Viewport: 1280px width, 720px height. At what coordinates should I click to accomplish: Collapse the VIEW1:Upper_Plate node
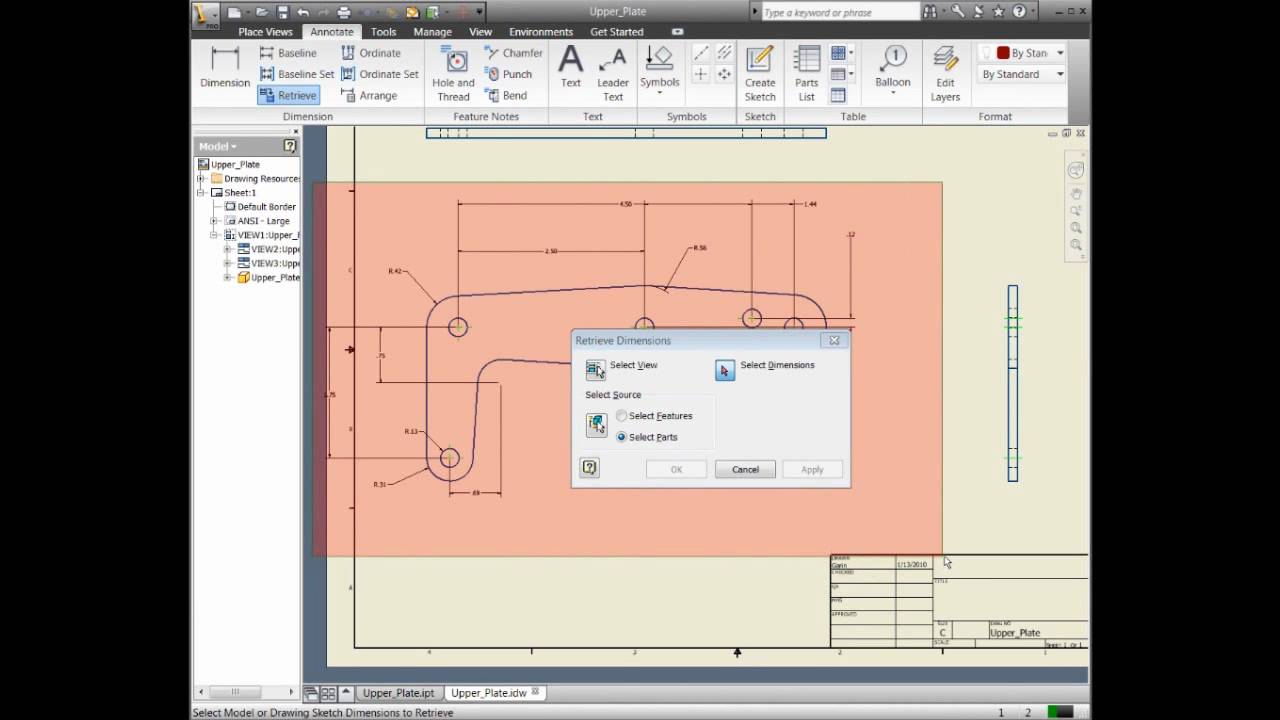pyautogui.click(x=214, y=235)
